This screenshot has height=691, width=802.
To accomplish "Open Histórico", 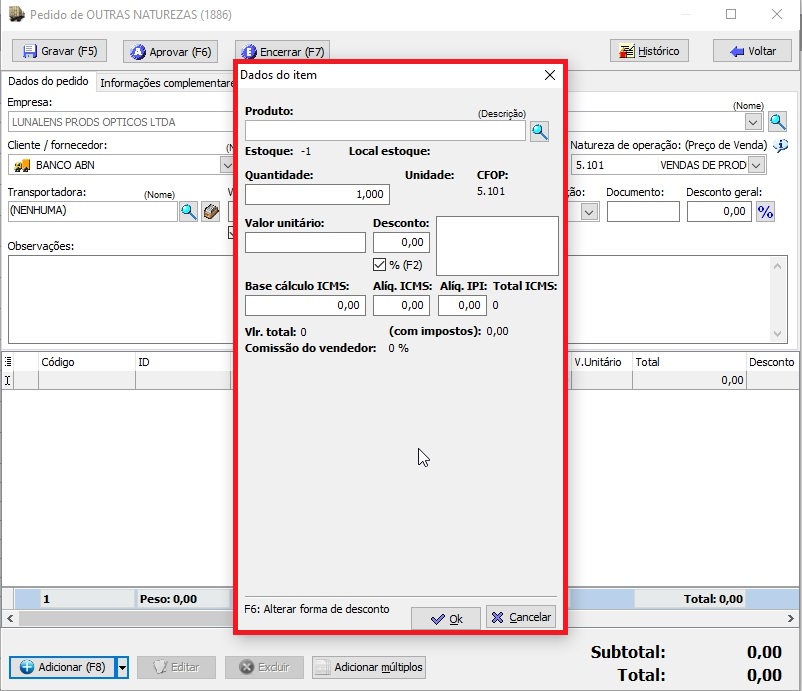I will click(x=649, y=51).
